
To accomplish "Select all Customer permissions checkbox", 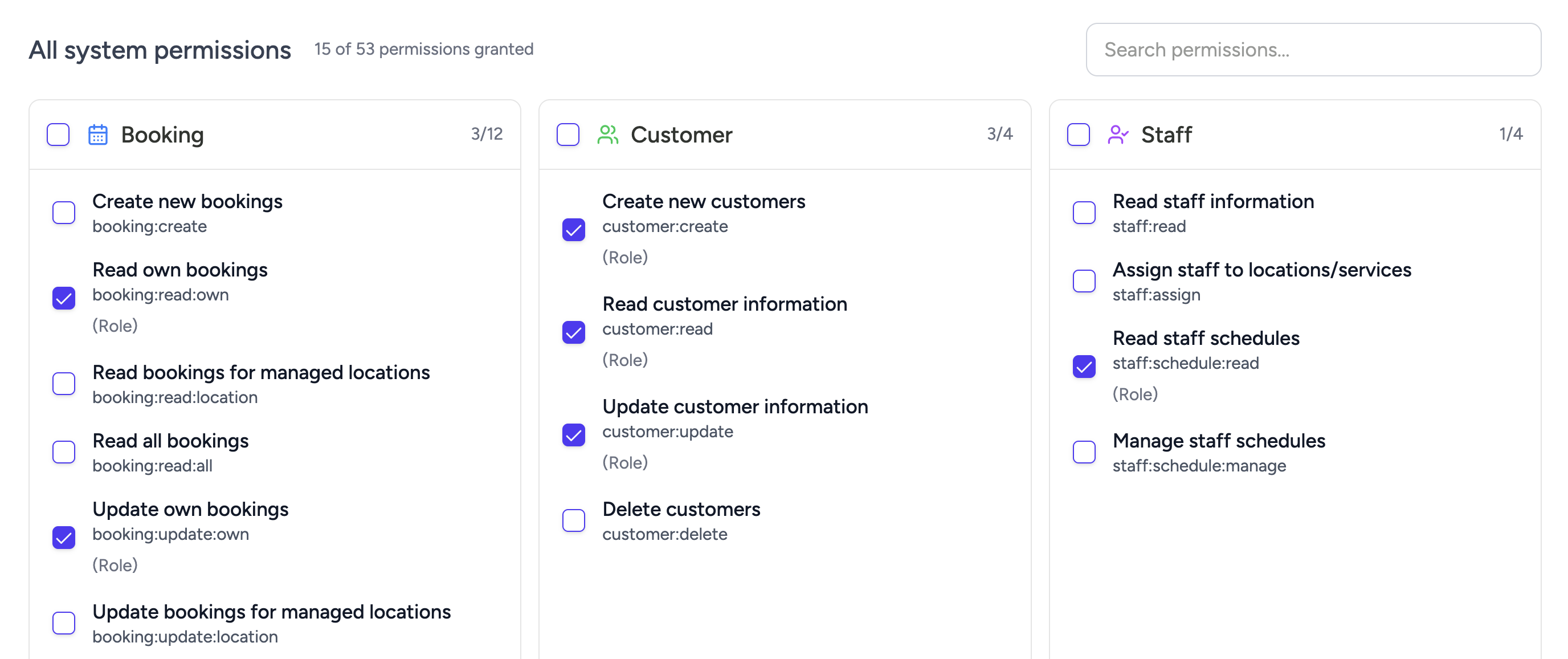I will click(568, 135).
